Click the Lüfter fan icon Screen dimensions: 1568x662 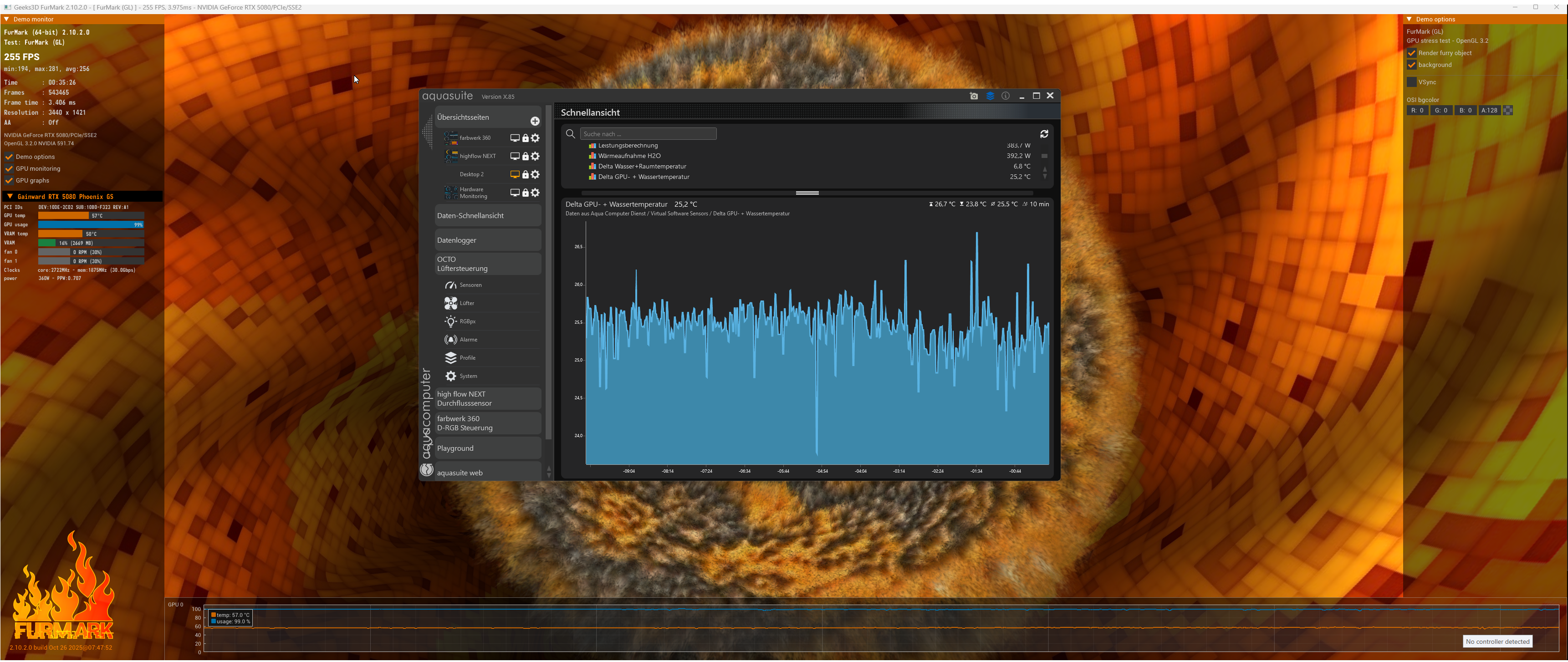tap(450, 304)
